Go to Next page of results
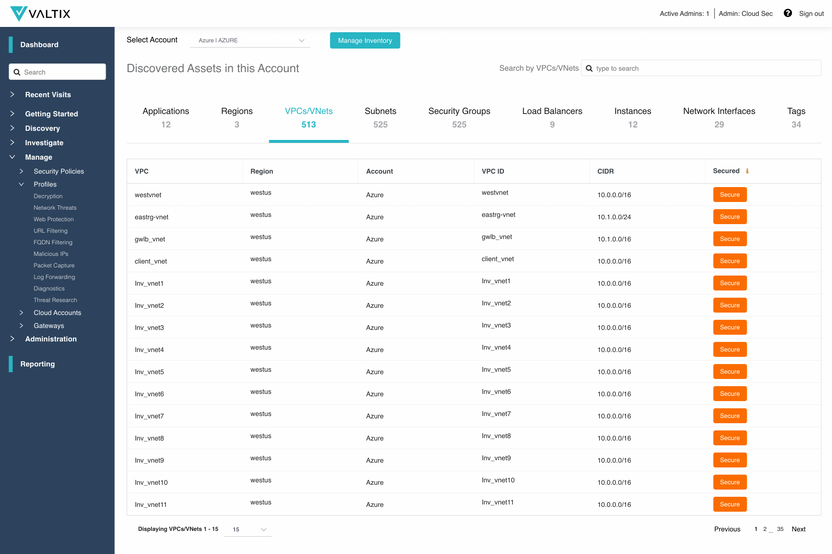Image resolution: width=832 pixels, height=554 pixels. point(798,529)
